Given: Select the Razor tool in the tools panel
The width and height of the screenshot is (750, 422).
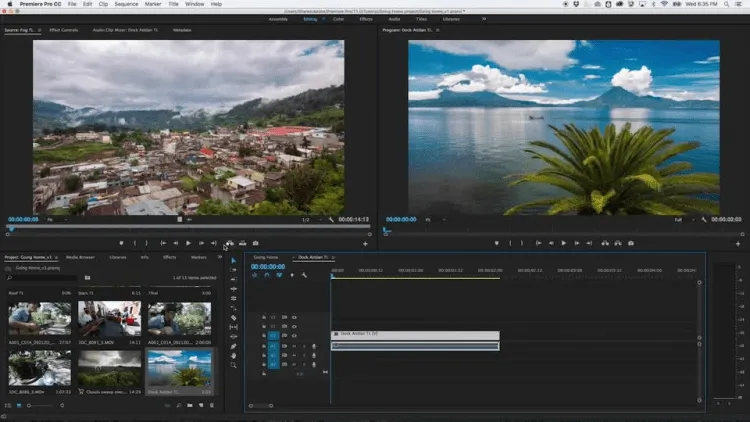Looking at the screenshot, I should click(x=234, y=318).
